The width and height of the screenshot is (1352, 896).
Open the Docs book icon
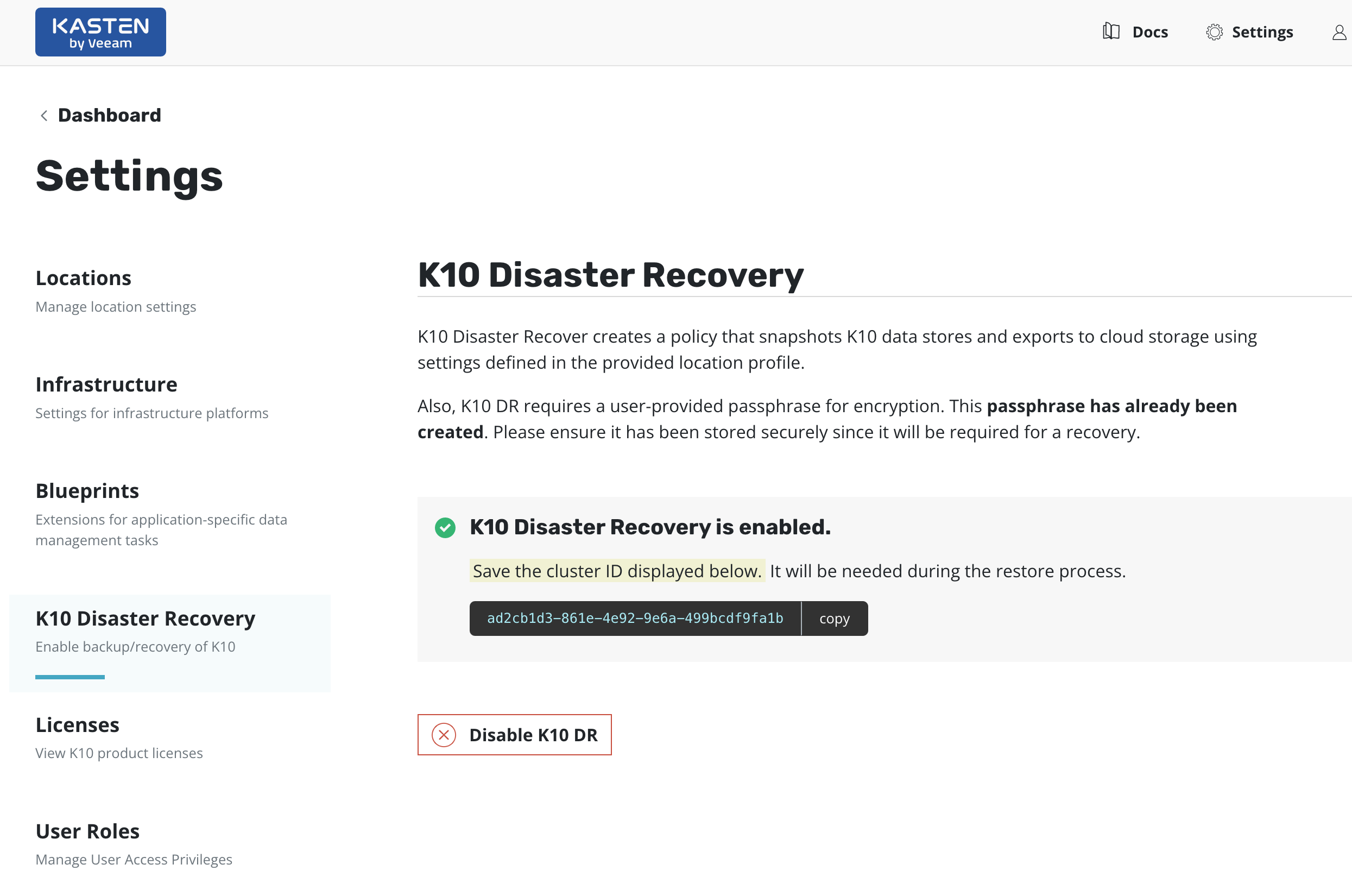pyautogui.click(x=1110, y=31)
